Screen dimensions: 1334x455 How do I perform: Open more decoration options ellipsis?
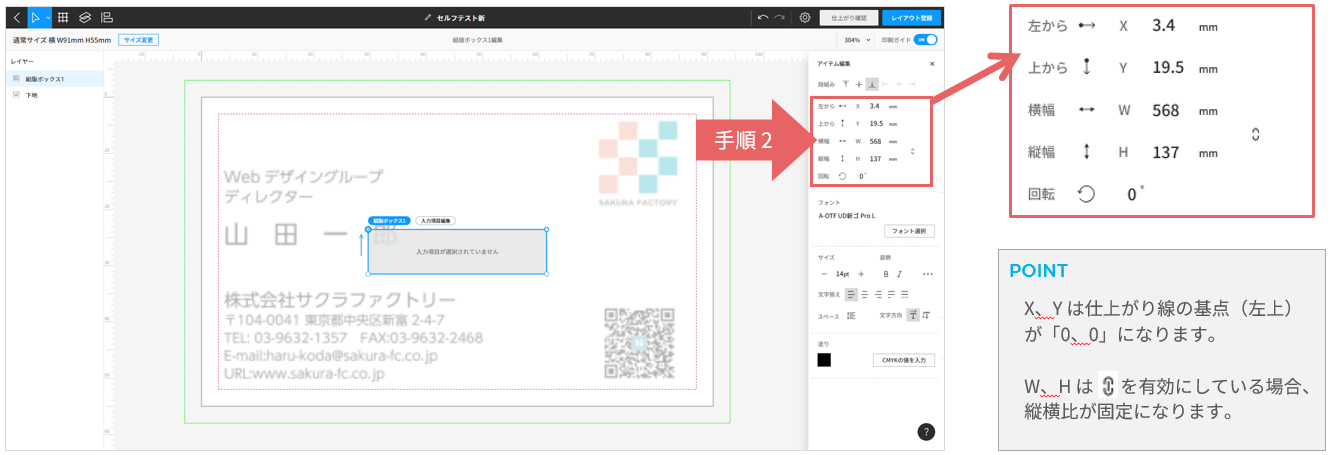point(928,274)
